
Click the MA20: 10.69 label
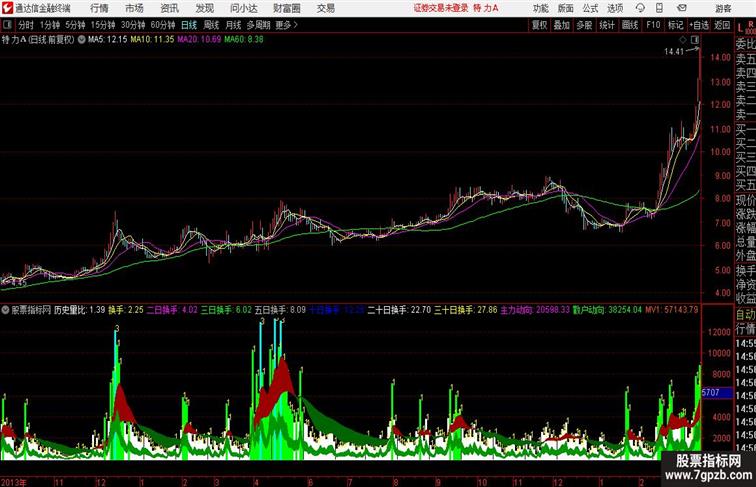[x=199, y=40]
